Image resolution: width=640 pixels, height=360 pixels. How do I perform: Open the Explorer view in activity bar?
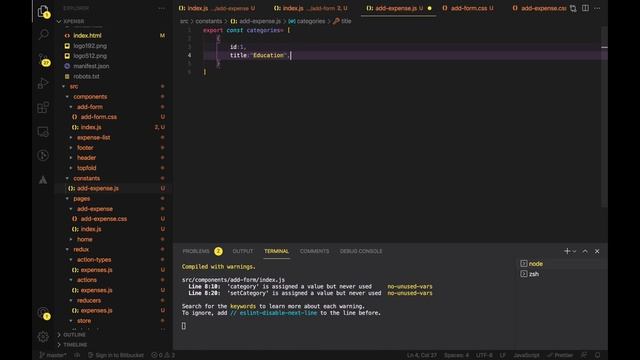coord(43,11)
